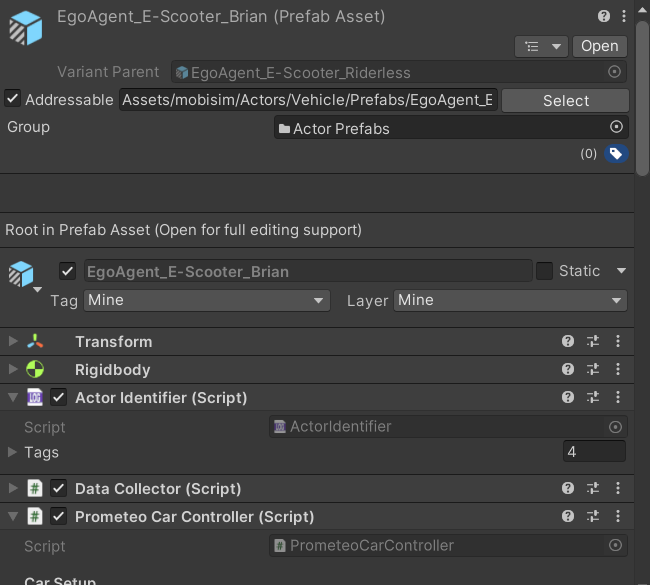Click the Data Collector script hash icon

click(35, 488)
